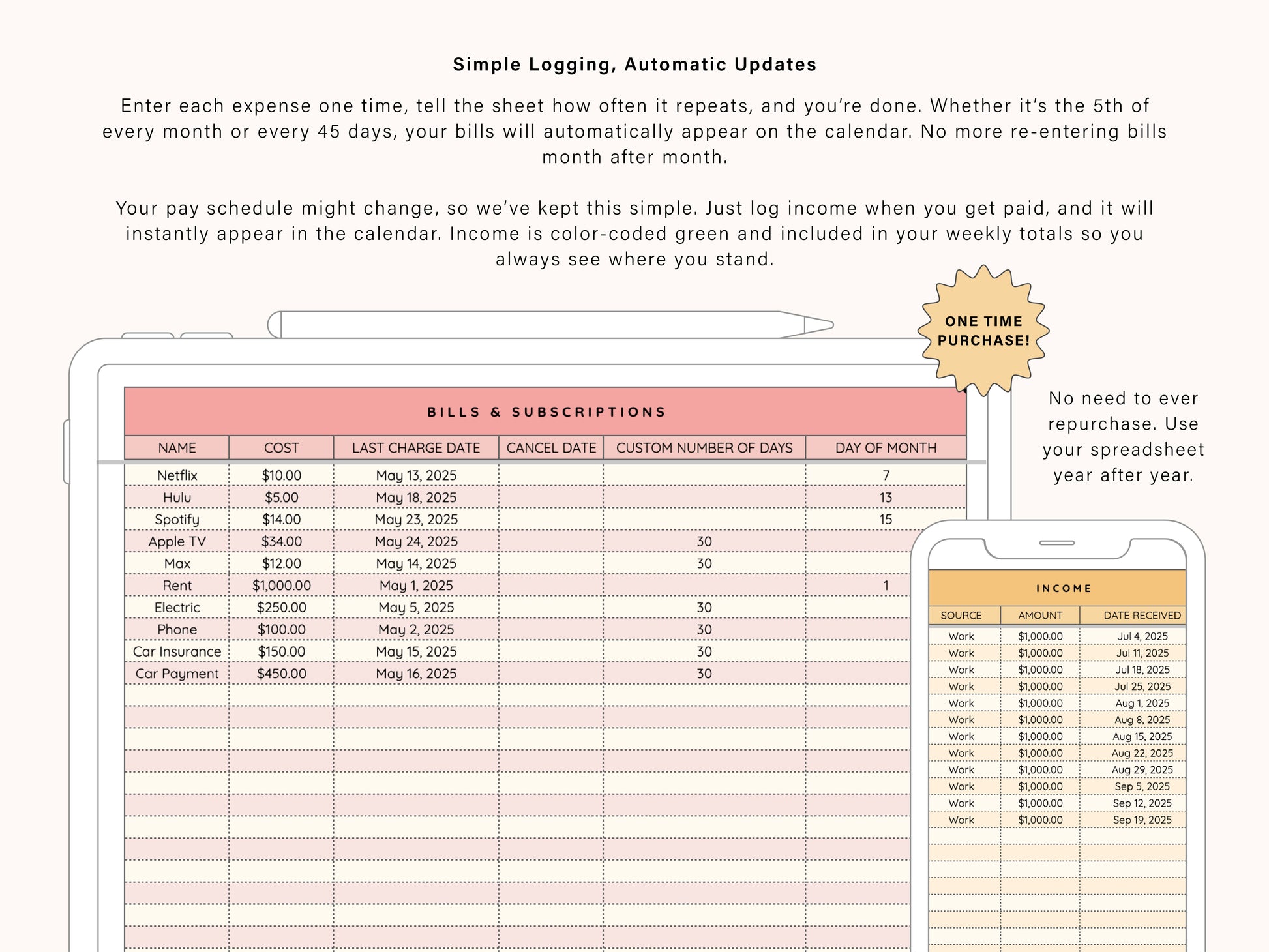The width and height of the screenshot is (1269, 952).
Task: Select the Hulu name cell
Action: [x=177, y=498]
